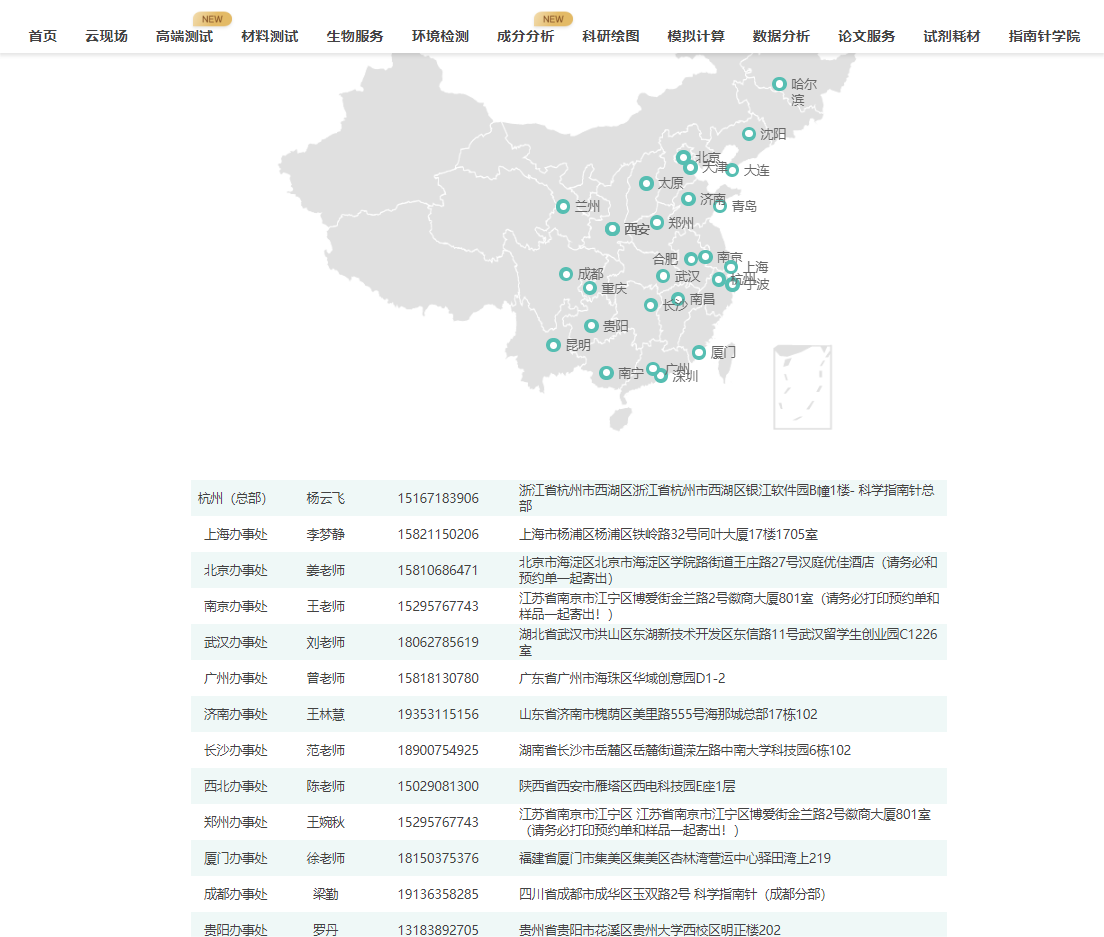Open the 高端测试 menu with NEW badge
1104x937 pixels.
point(183,35)
